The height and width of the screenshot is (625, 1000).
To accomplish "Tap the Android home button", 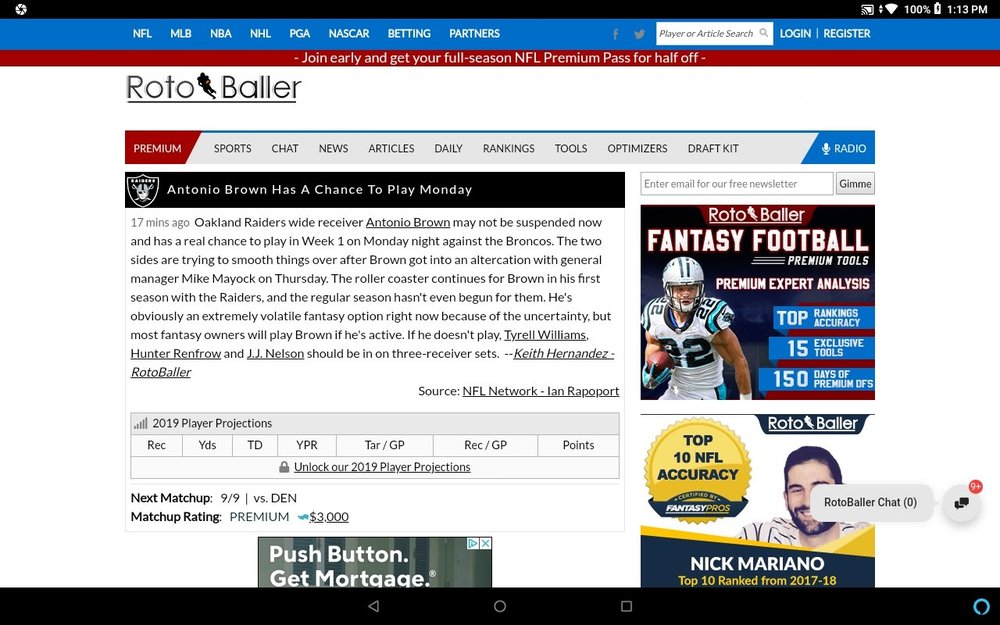I will click(500, 606).
